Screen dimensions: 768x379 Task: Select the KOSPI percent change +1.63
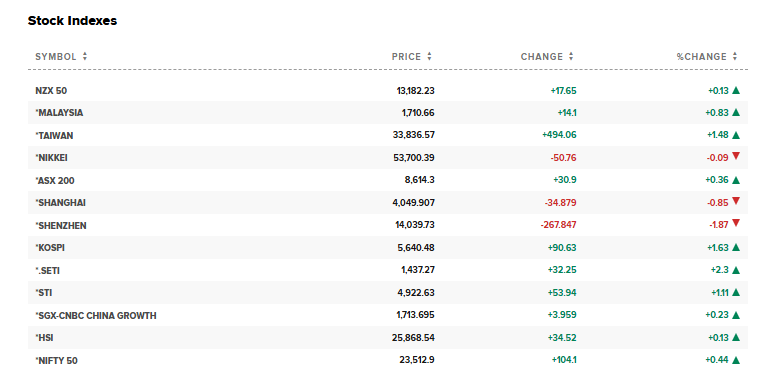click(718, 248)
